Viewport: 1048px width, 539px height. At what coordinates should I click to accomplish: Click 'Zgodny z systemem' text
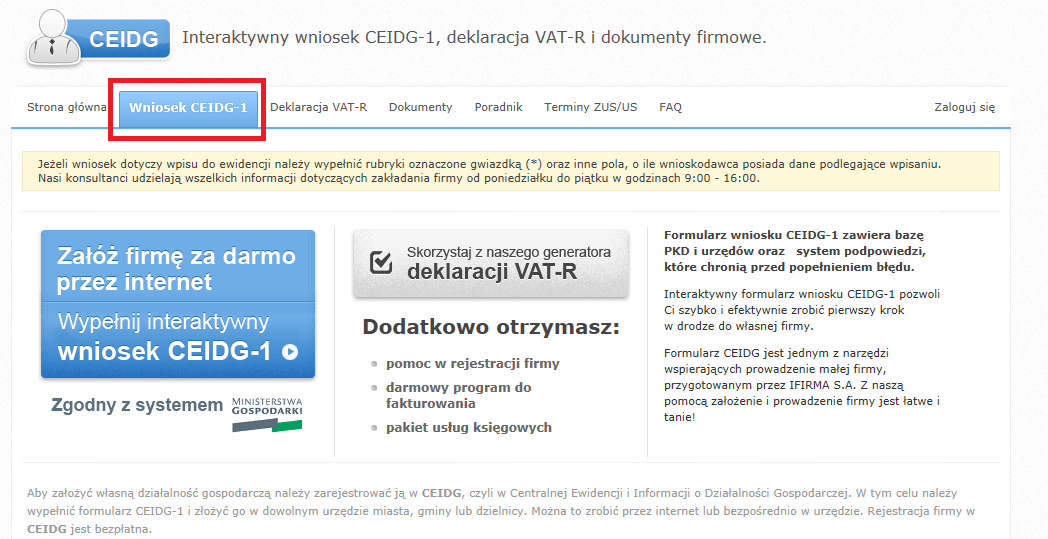(x=137, y=405)
